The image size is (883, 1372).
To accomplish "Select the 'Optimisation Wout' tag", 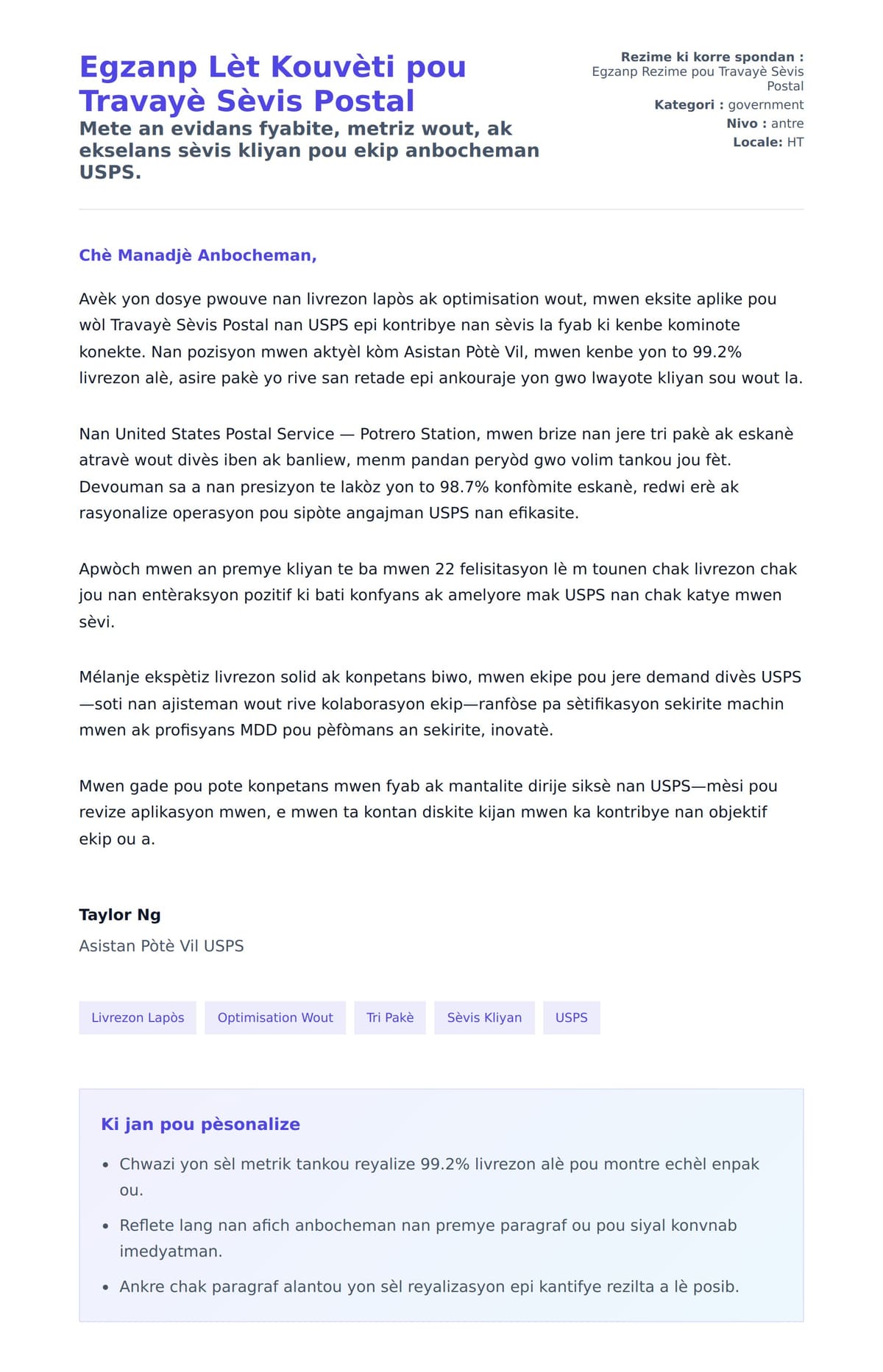I will (x=275, y=1017).
